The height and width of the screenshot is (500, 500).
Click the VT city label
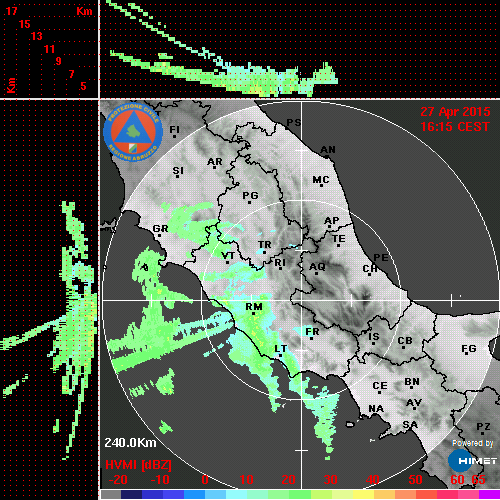[x=228, y=256]
